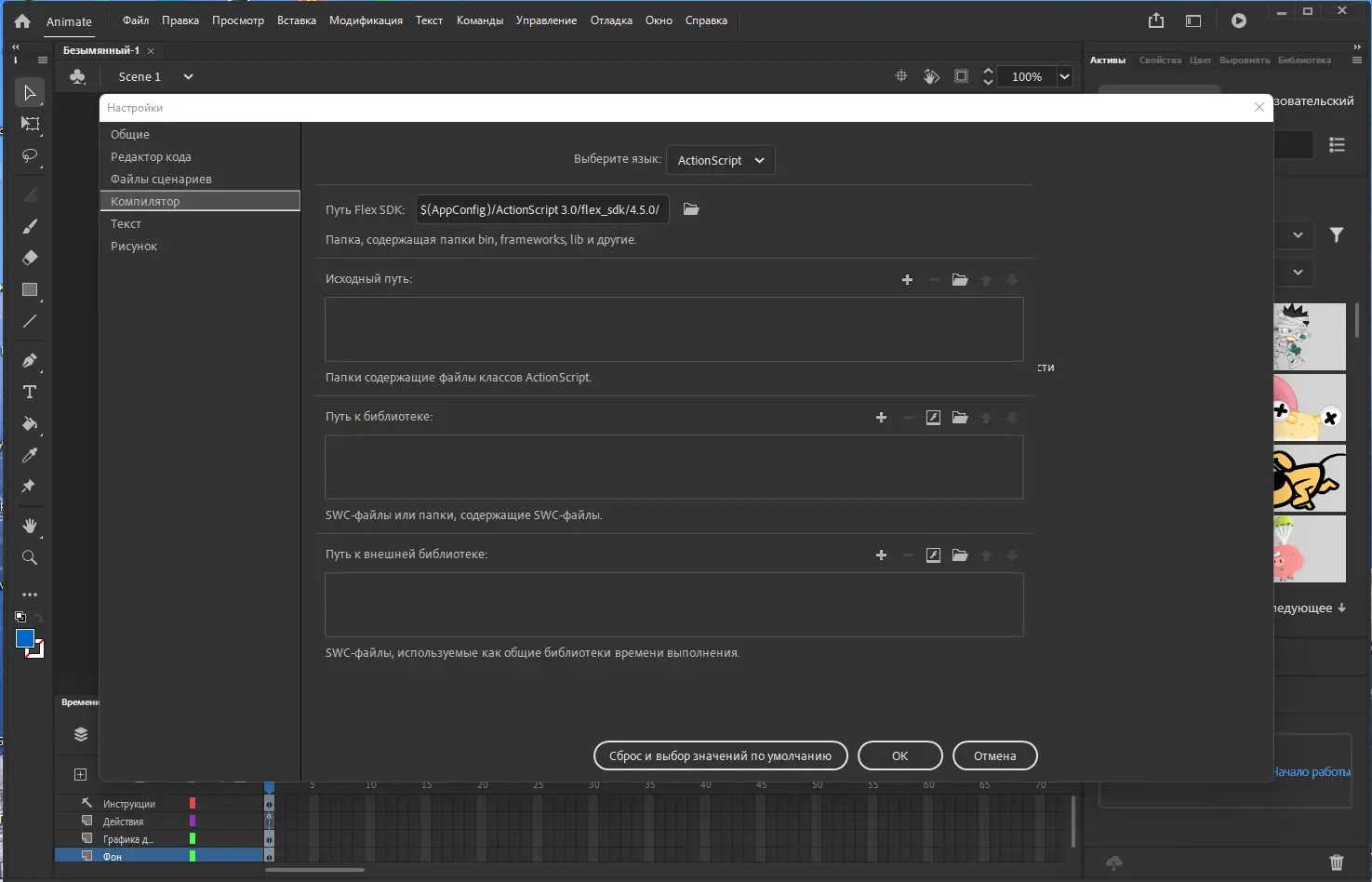1372x882 pixels.
Task: Click the browse folder icon for Flex SDK path
Action: coord(691,209)
